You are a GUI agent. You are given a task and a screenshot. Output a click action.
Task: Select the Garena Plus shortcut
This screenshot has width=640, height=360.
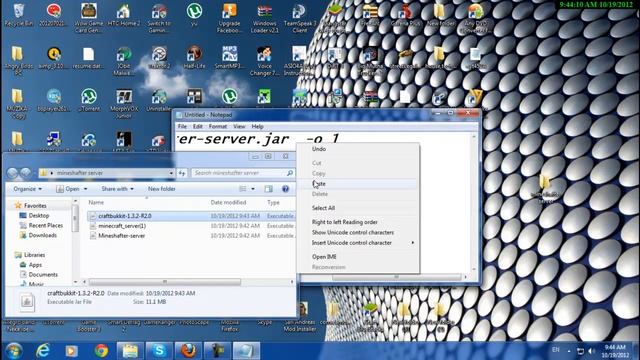[405, 16]
